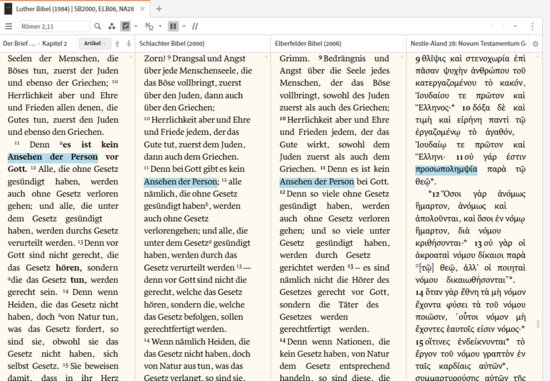
Task: Select the Schlachter Bibel (2000) column header
Action: tap(172, 44)
